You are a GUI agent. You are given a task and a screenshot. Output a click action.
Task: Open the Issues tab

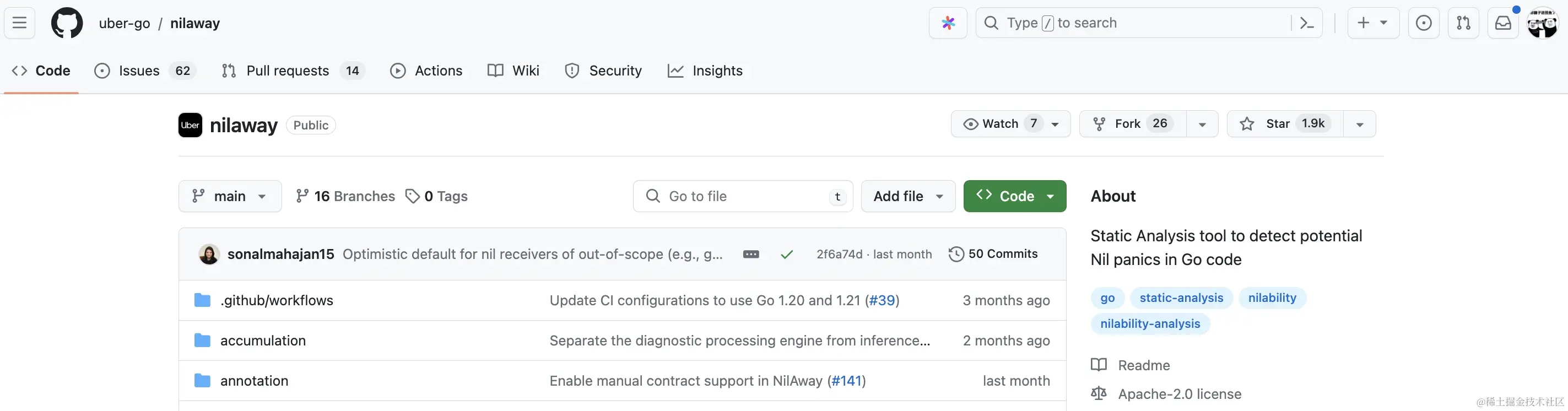[x=145, y=71]
